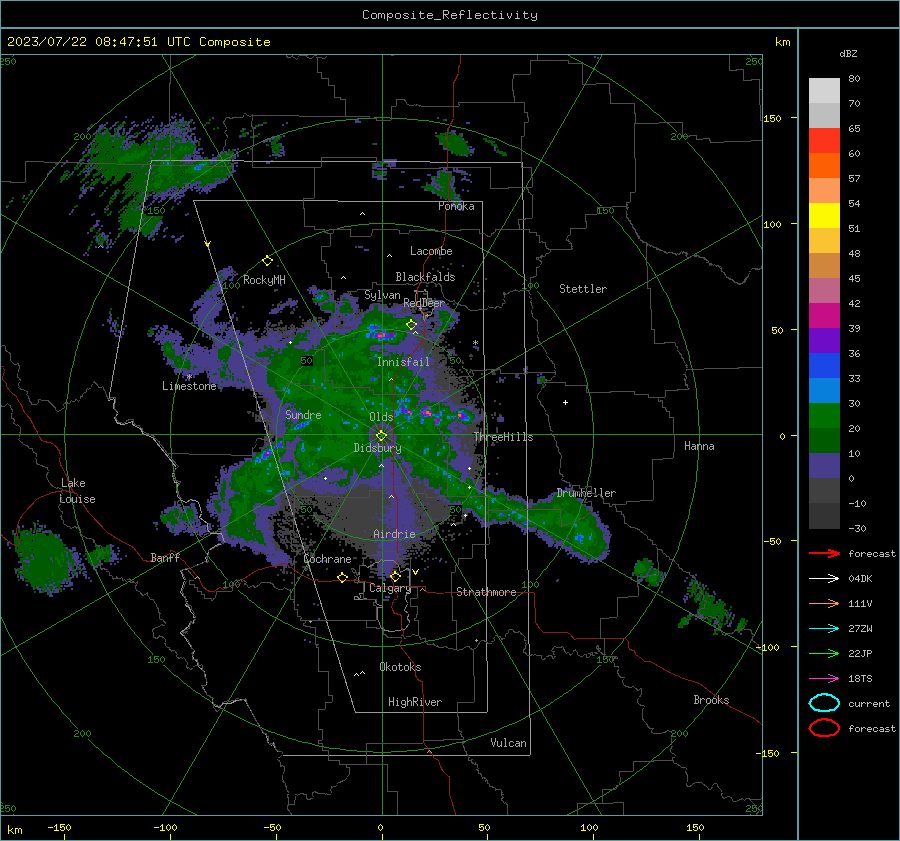This screenshot has height=841, width=900.
Task: Click the dBZ legend heading
Action: 848,53
